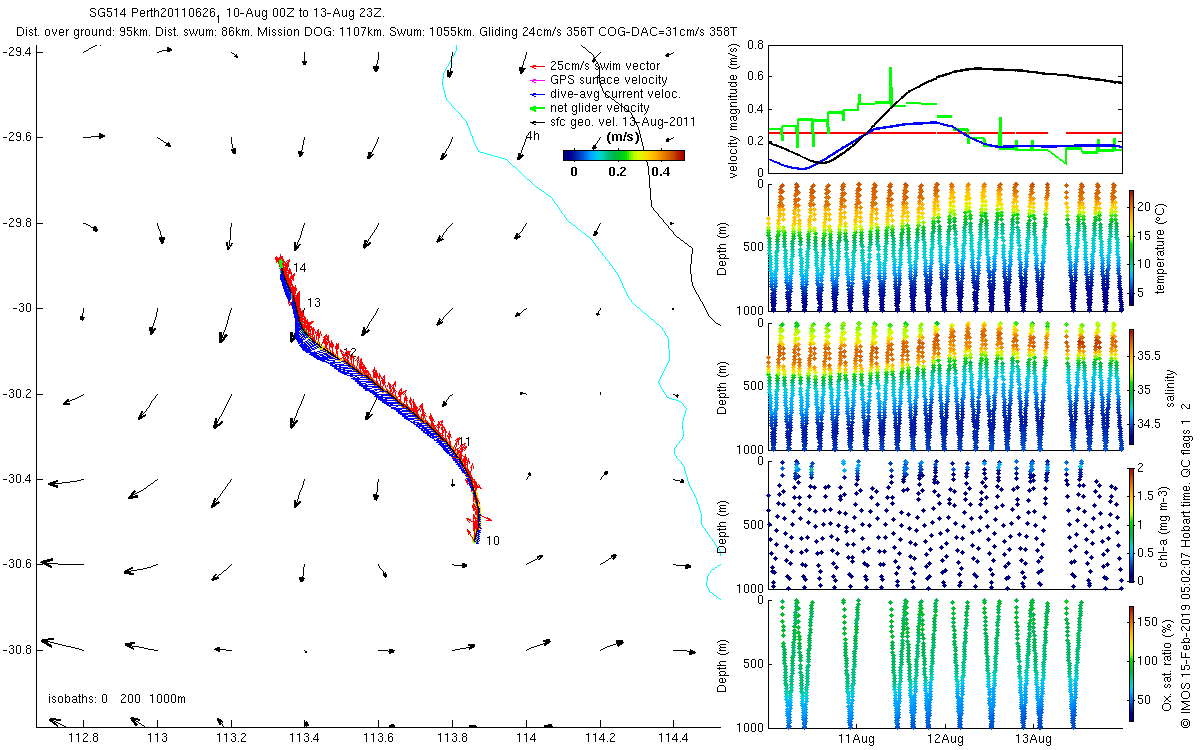Click the salinity colorbar
1200x750 pixels.
(x=1131, y=385)
